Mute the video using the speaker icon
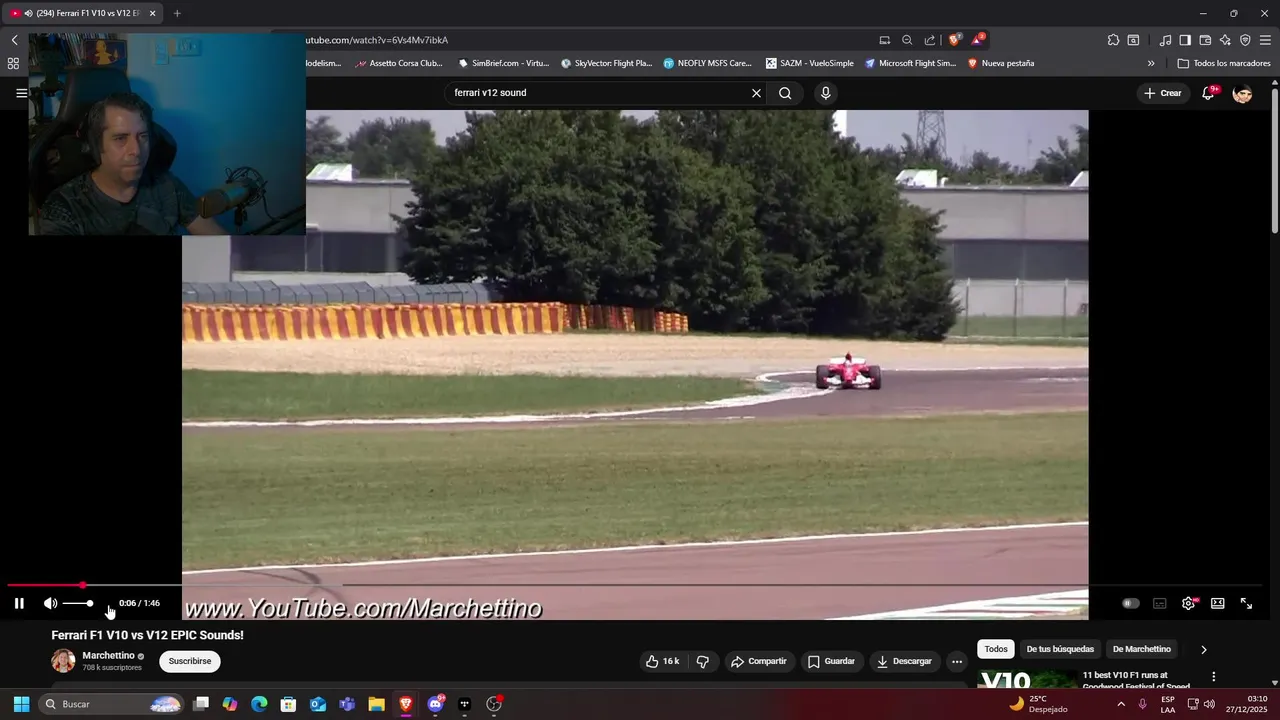This screenshot has height=720, width=1280. tap(50, 603)
